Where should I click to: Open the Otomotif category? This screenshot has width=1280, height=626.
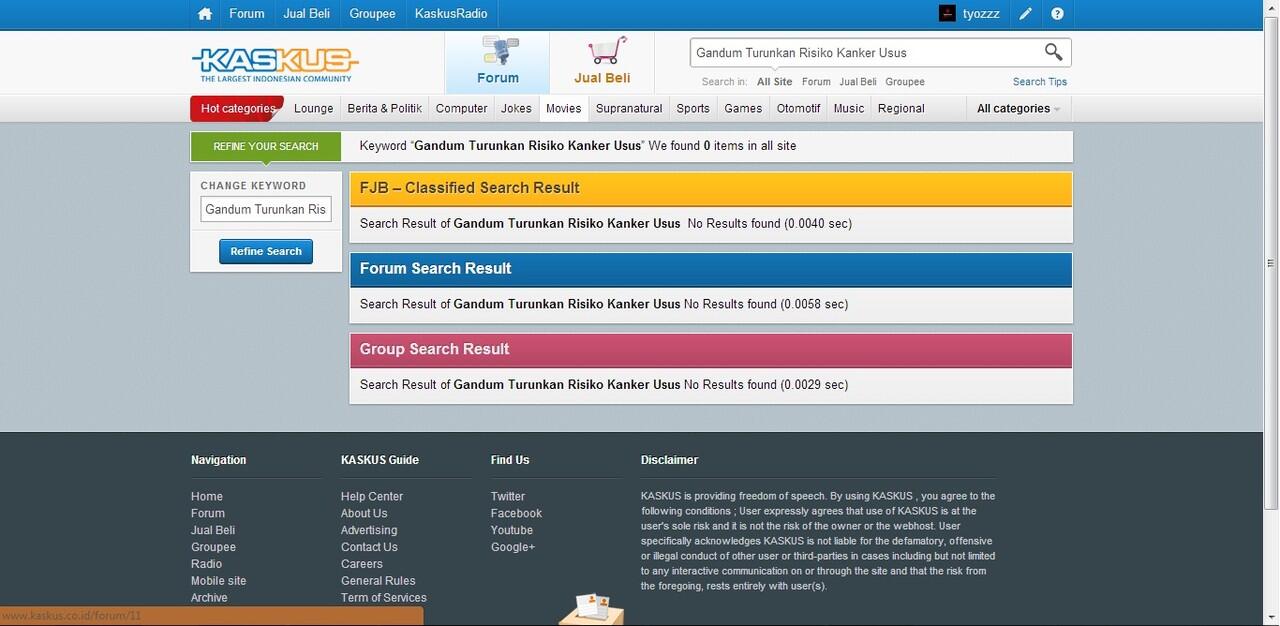coord(799,108)
